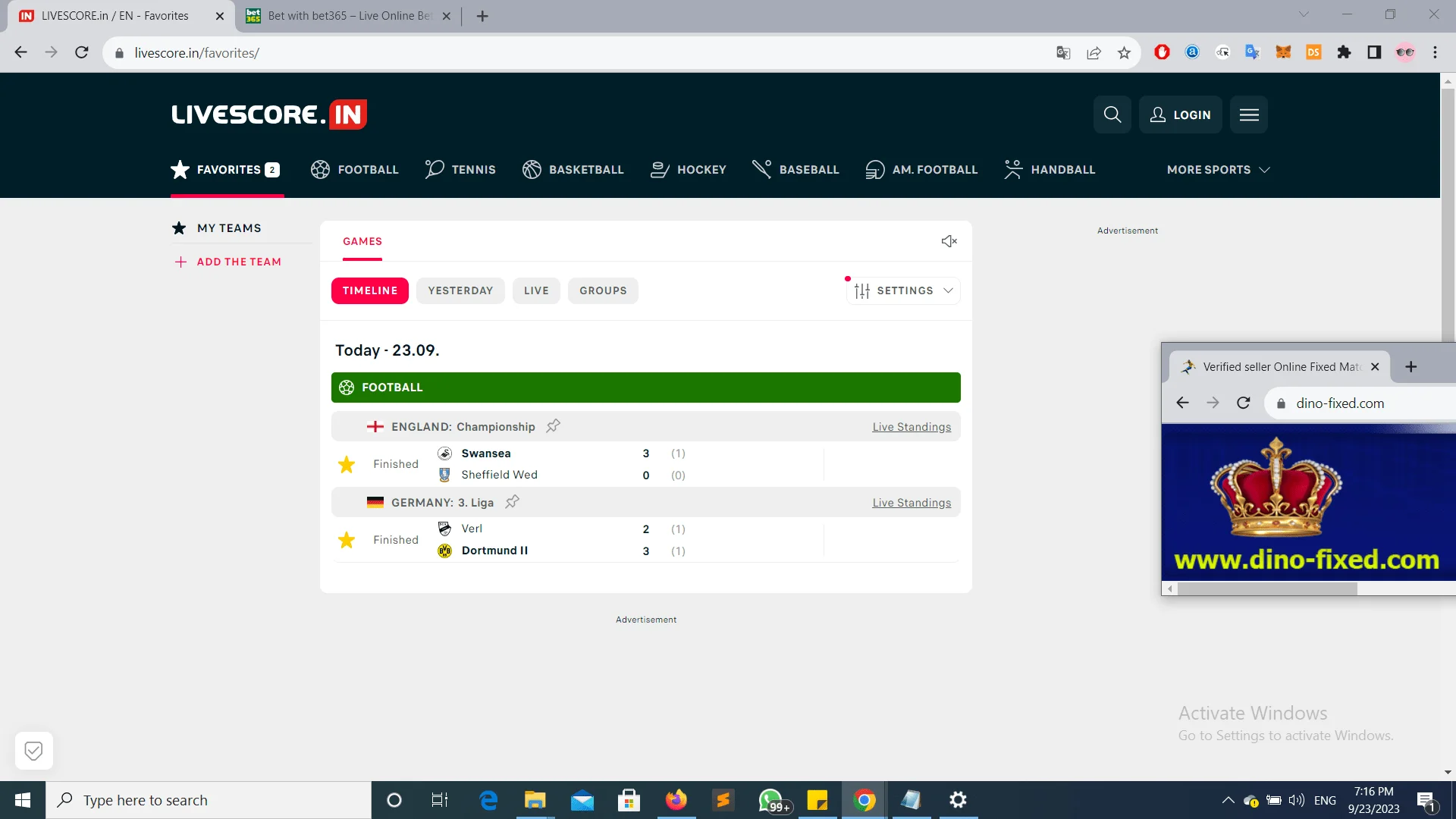Open the Groups tab
This screenshot has height=819, width=1456.
click(x=602, y=290)
